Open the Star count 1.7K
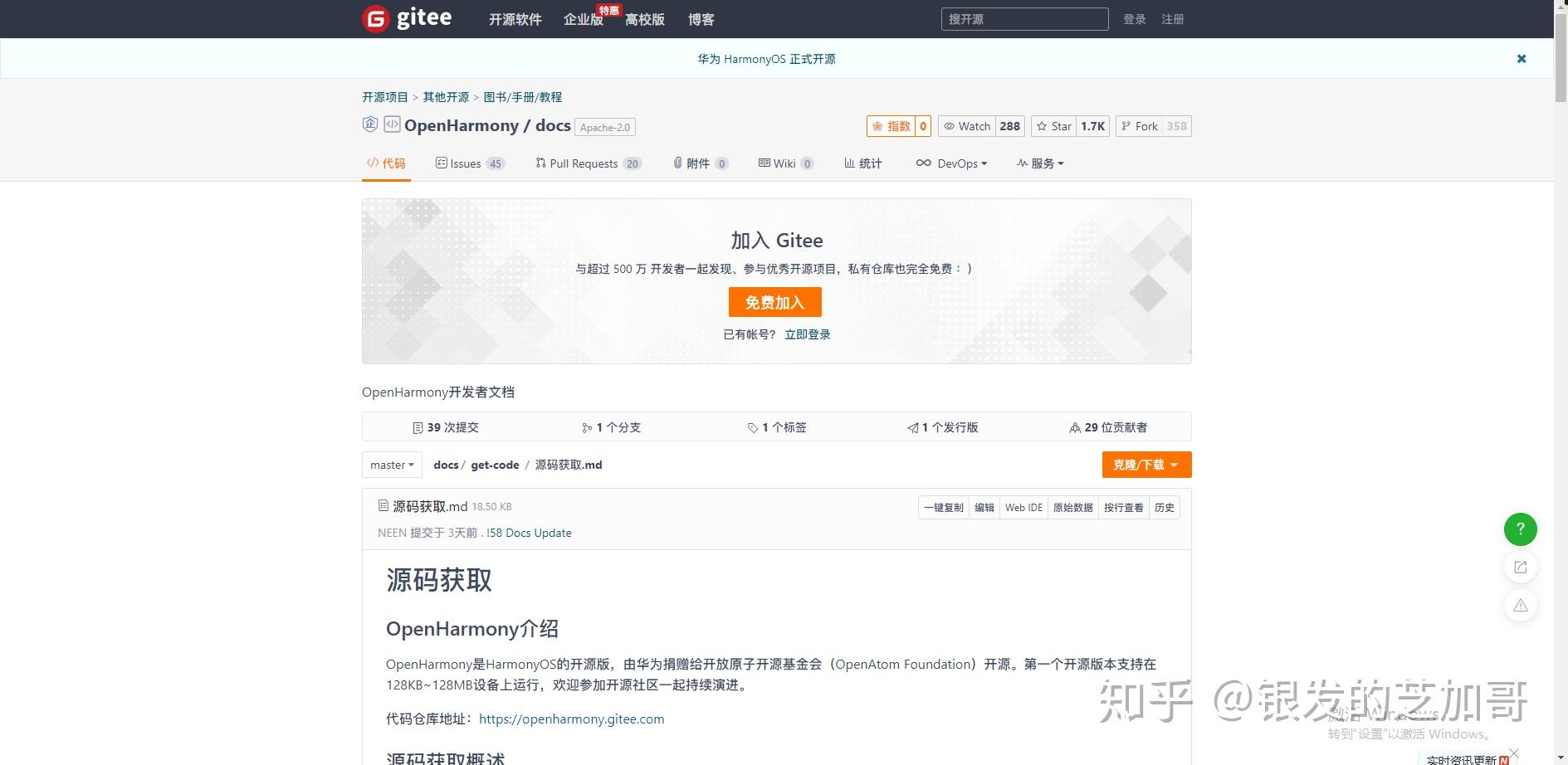Screen dimensions: 1568x765 tap(1092, 126)
